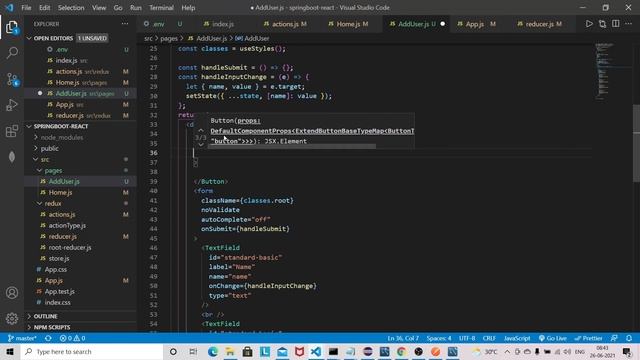Open the Terminal menu
The image size is (640, 360).
[161, 8]
